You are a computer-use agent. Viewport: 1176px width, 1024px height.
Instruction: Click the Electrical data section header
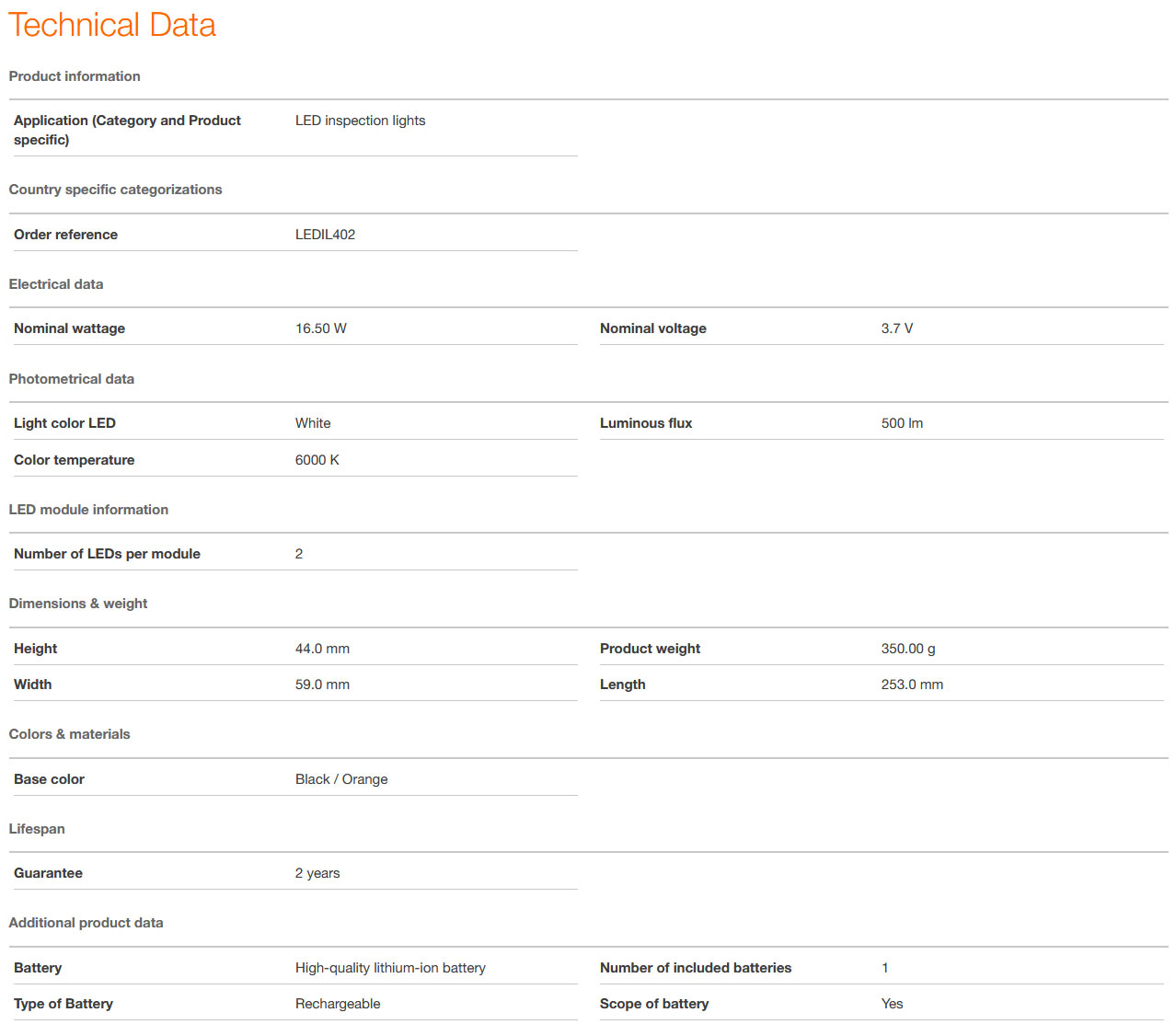(x=56, y=284)
